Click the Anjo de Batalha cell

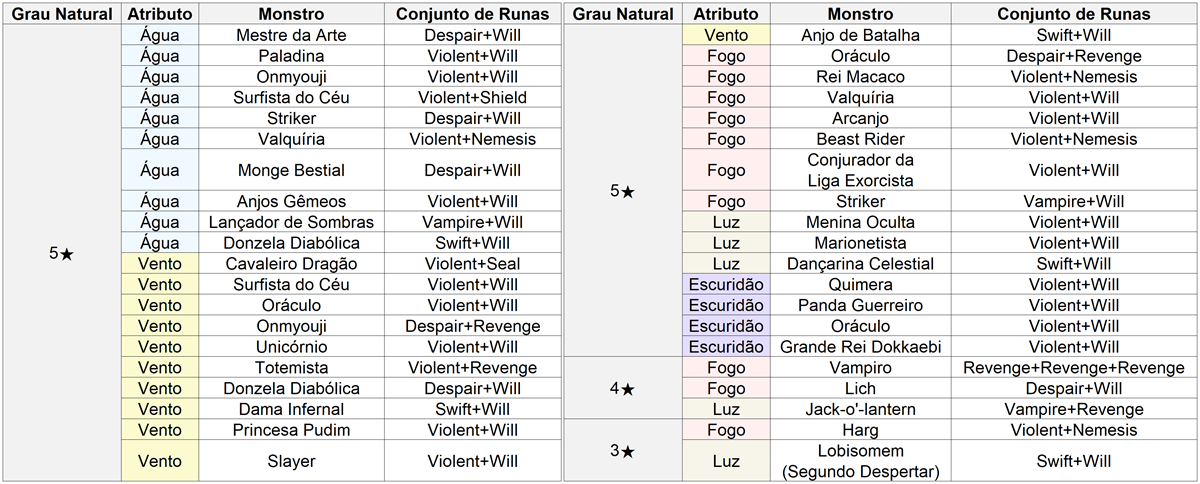[860, 35]
